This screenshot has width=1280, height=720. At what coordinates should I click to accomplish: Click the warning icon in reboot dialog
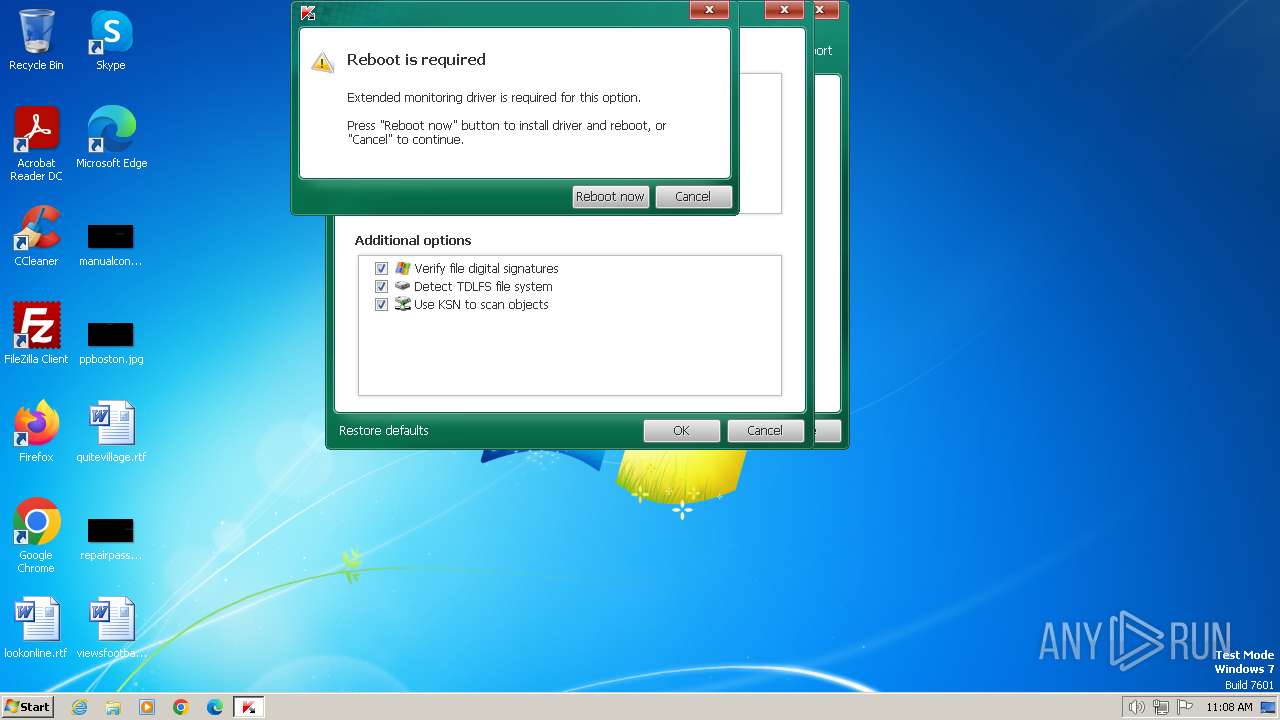[322, 62]
